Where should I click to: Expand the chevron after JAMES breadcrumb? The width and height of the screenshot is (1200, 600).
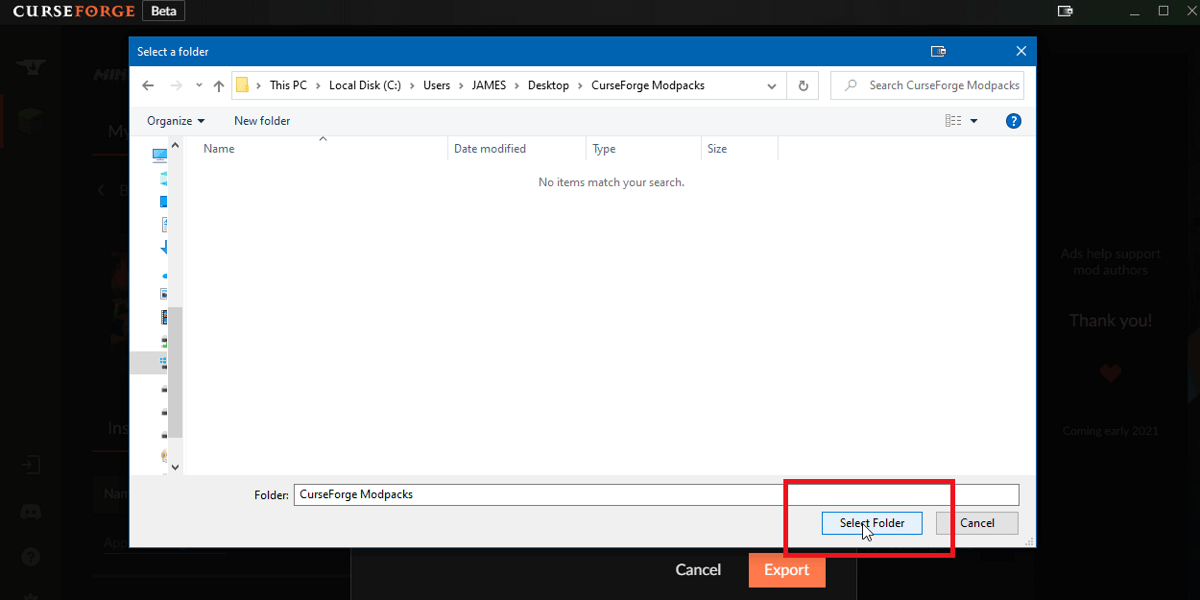coord(517,86)
